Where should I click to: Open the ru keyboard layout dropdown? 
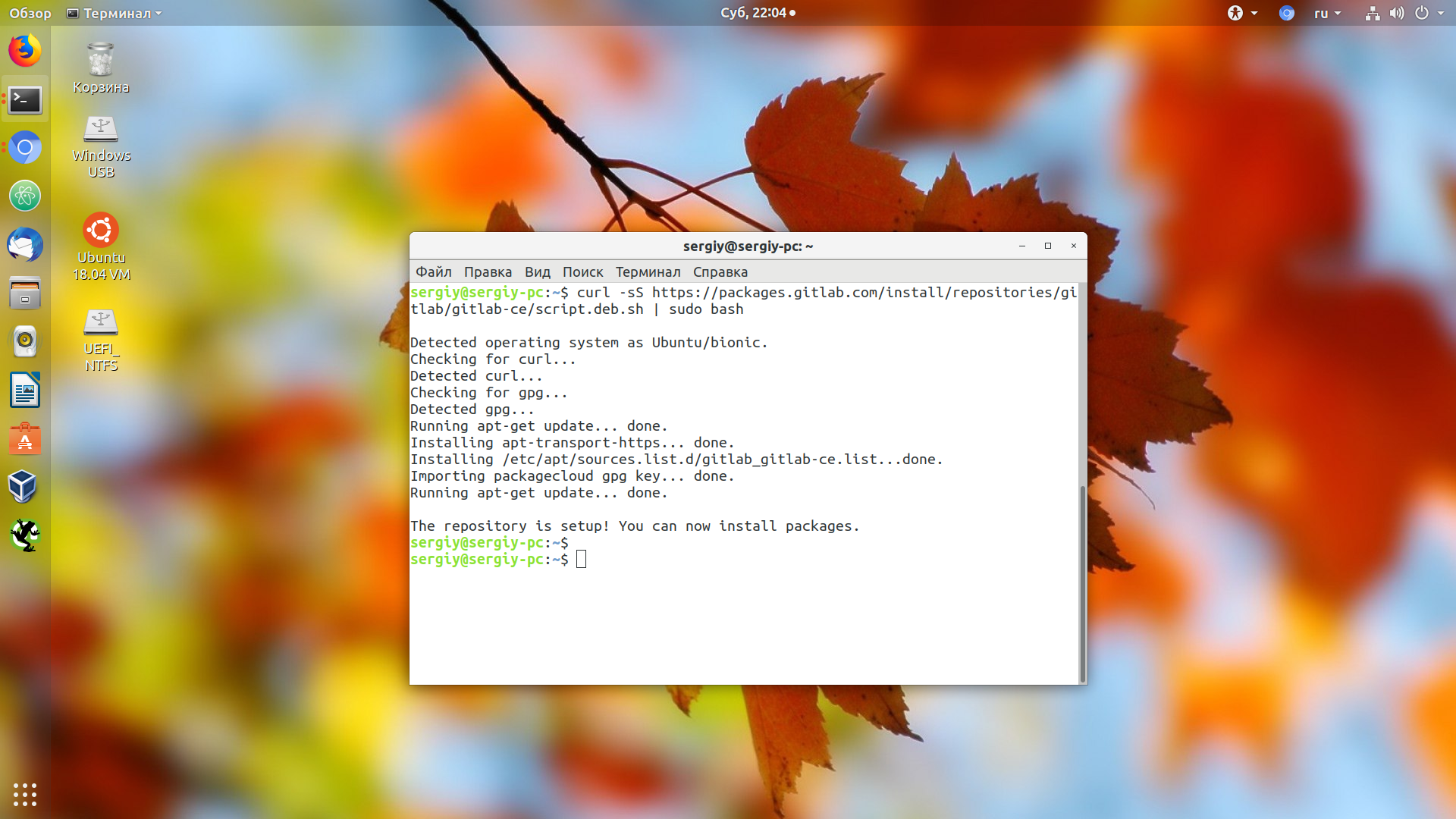click(1327, 13)
